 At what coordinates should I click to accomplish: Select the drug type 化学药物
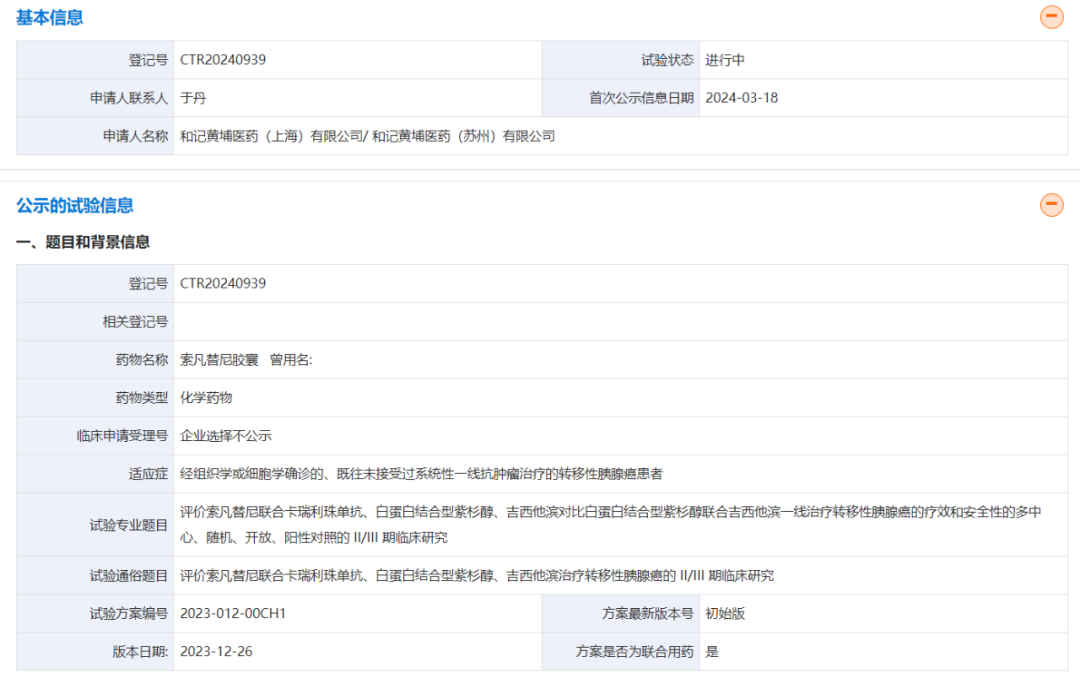click(x=205, y=397)
